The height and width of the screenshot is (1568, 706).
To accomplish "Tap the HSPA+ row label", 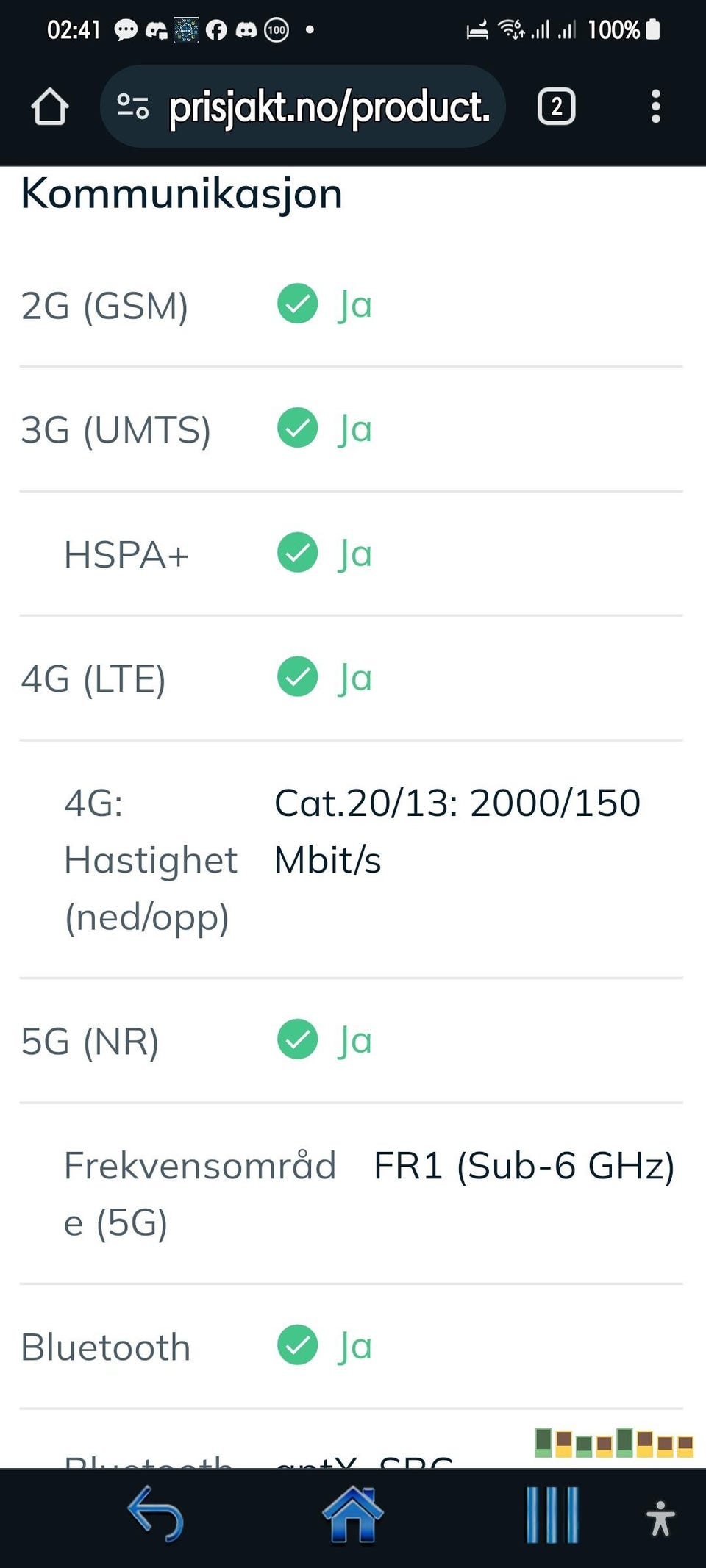I will click(126, 554).
